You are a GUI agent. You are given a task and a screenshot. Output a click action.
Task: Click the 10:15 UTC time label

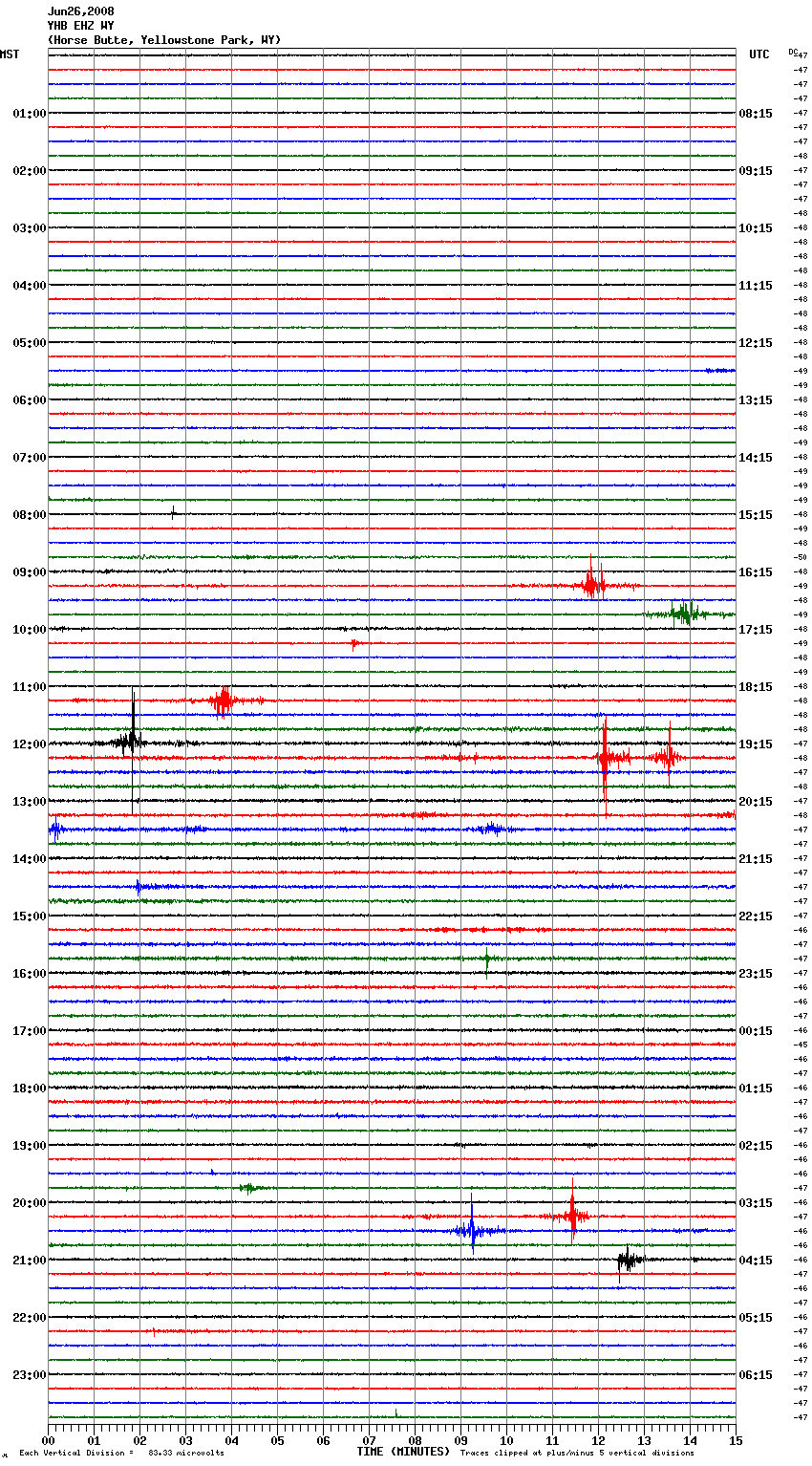(756, 228)
